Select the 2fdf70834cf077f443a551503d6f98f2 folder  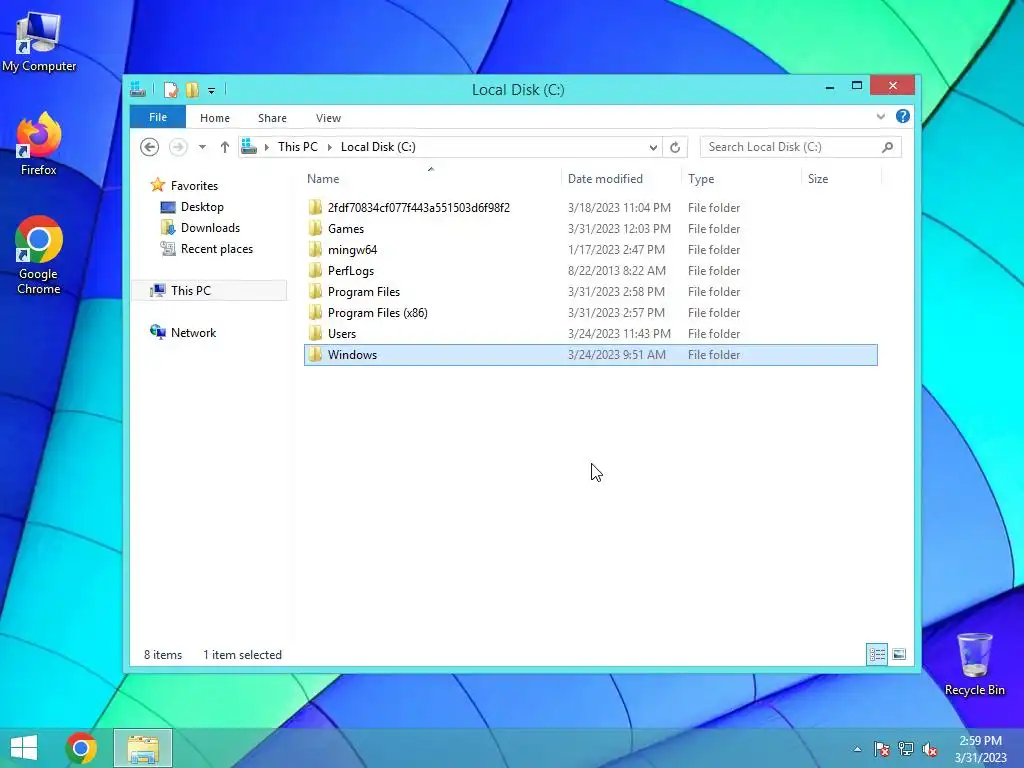[x=590, y=208]
